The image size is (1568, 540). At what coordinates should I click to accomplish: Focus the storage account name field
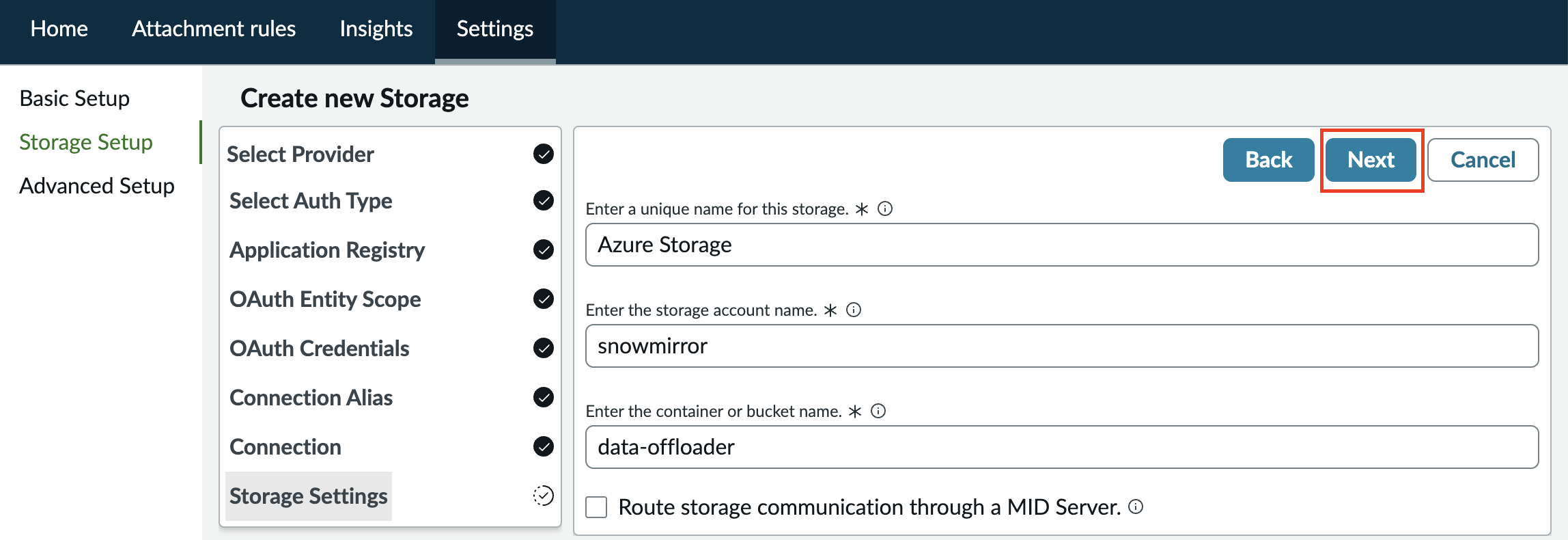[1062, 346]
